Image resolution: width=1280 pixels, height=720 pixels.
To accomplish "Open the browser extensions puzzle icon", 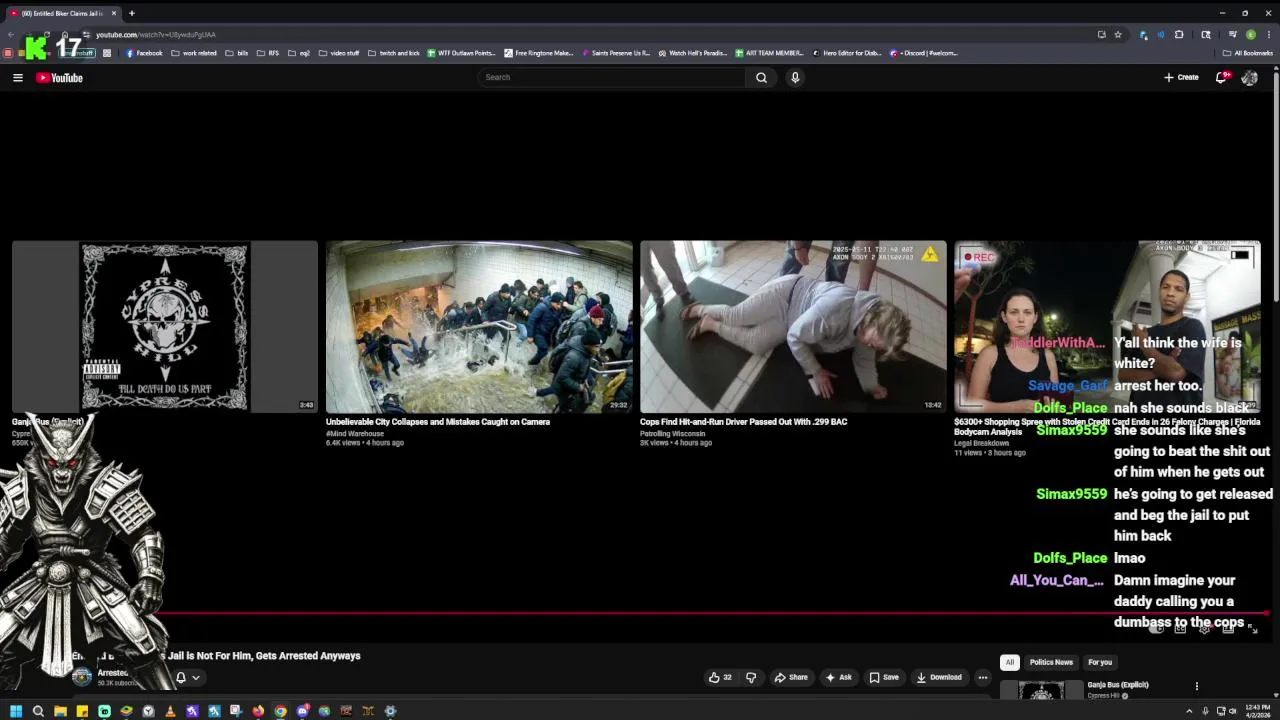I will 1179,34.
